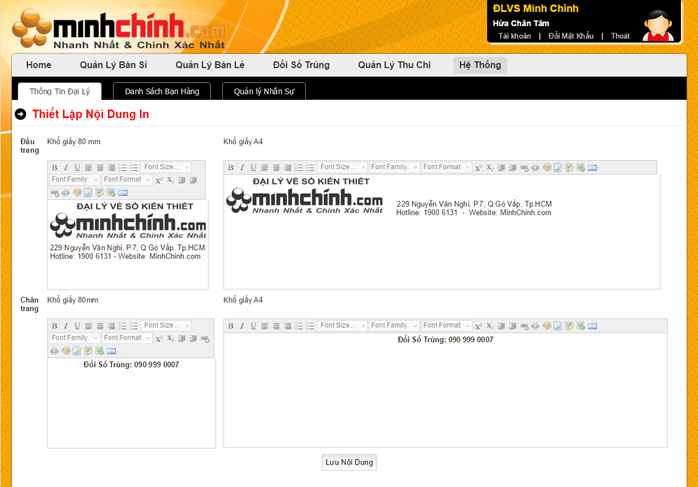The image size is (698, 487).
Task: Click bullet list icon in footer A4 editor
Action: coord(311,325)
